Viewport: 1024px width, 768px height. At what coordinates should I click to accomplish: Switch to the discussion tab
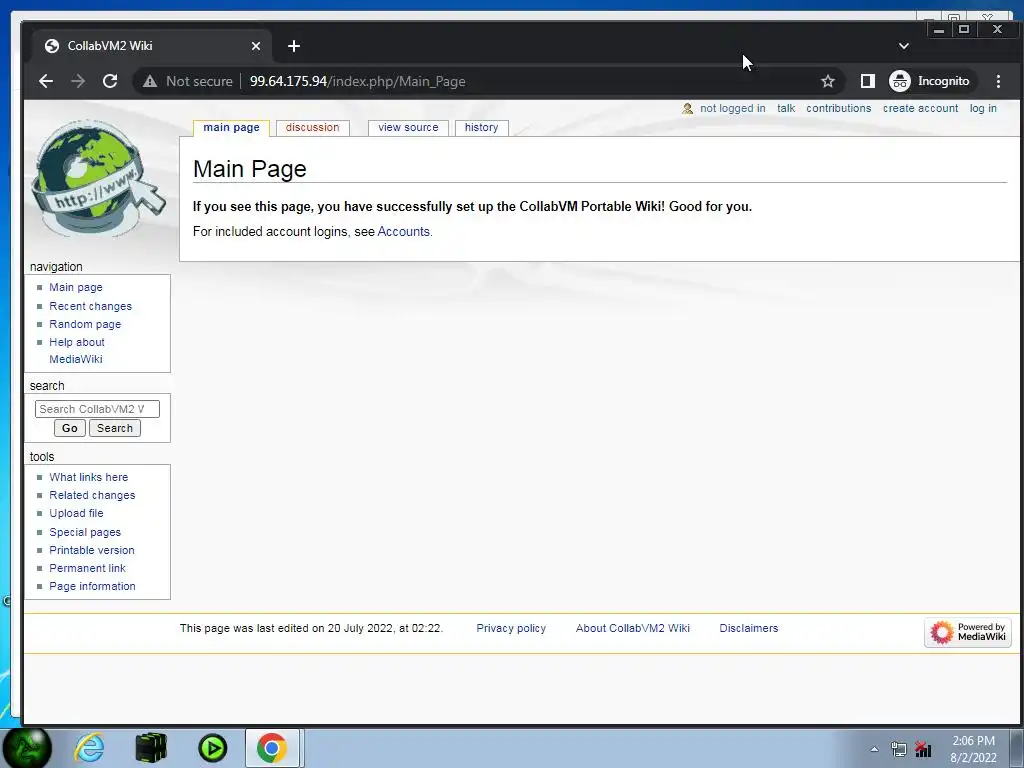tap(312, 127)
